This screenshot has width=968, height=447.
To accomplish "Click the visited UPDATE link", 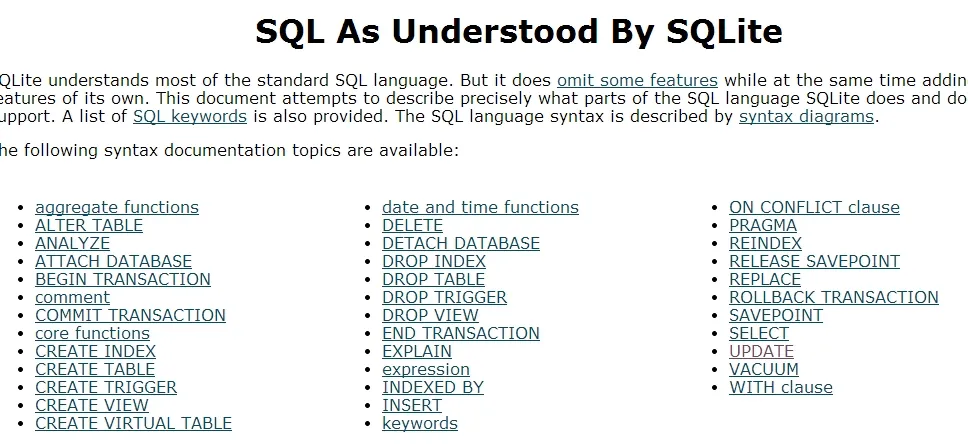I will [761, 351].
